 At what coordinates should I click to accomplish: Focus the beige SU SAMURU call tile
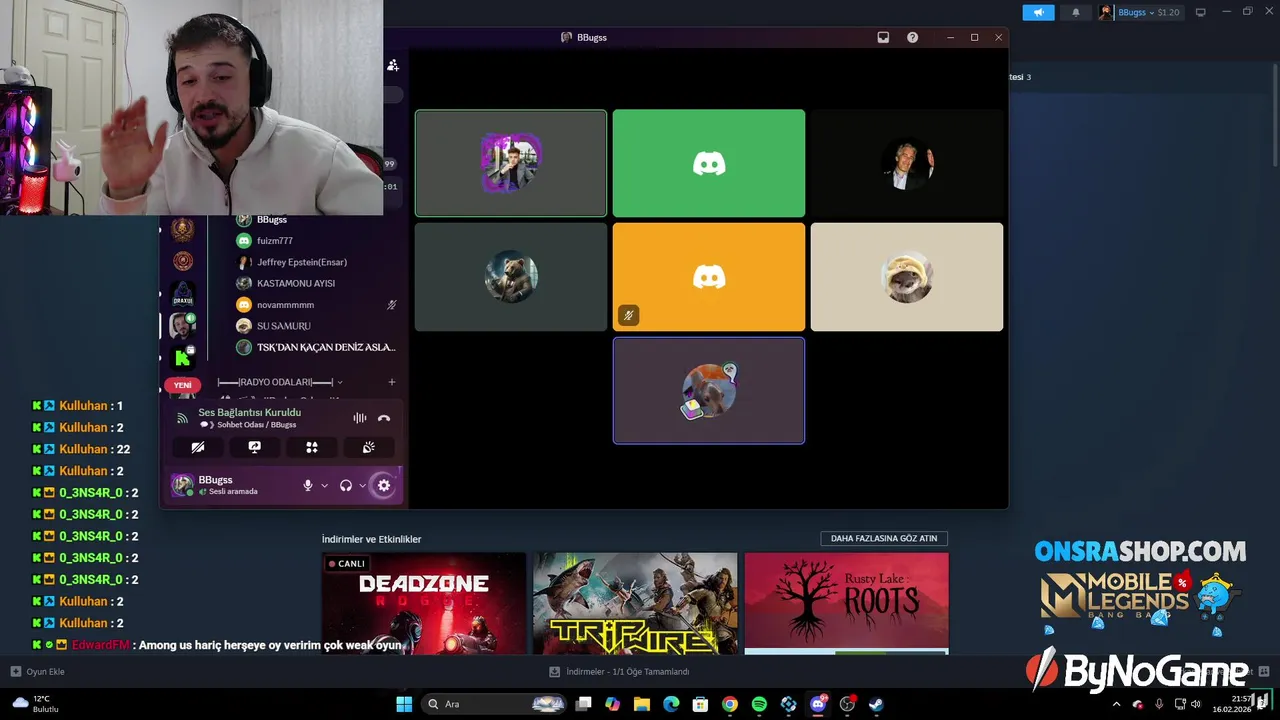pyautogui.click(x=907, y=277)
